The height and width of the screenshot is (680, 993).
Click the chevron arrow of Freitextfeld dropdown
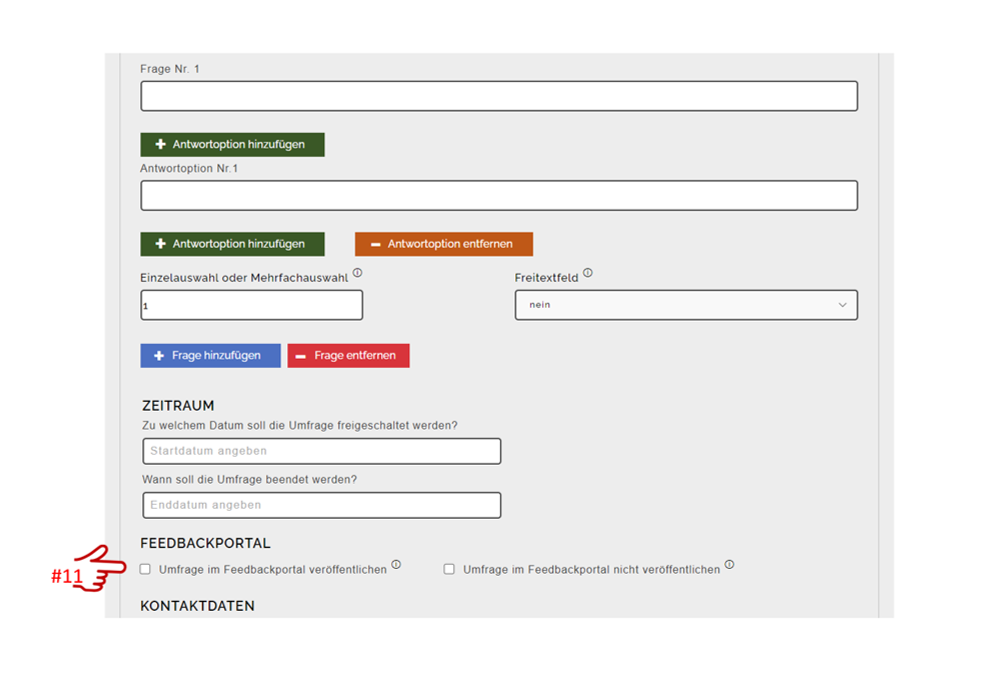[x=842, y=305]
